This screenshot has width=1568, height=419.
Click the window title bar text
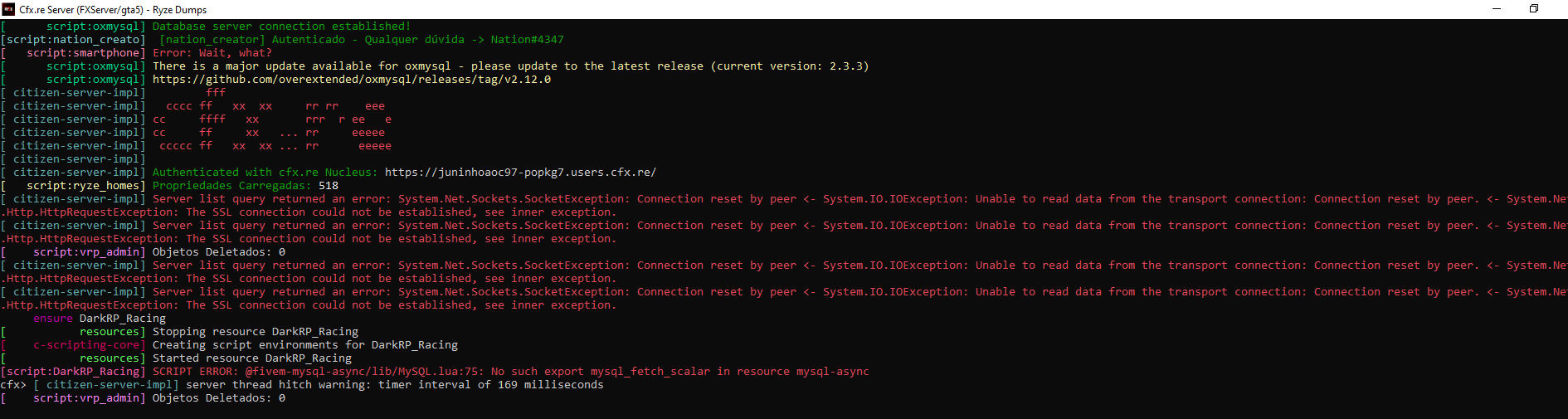click(x=113, y=10)
